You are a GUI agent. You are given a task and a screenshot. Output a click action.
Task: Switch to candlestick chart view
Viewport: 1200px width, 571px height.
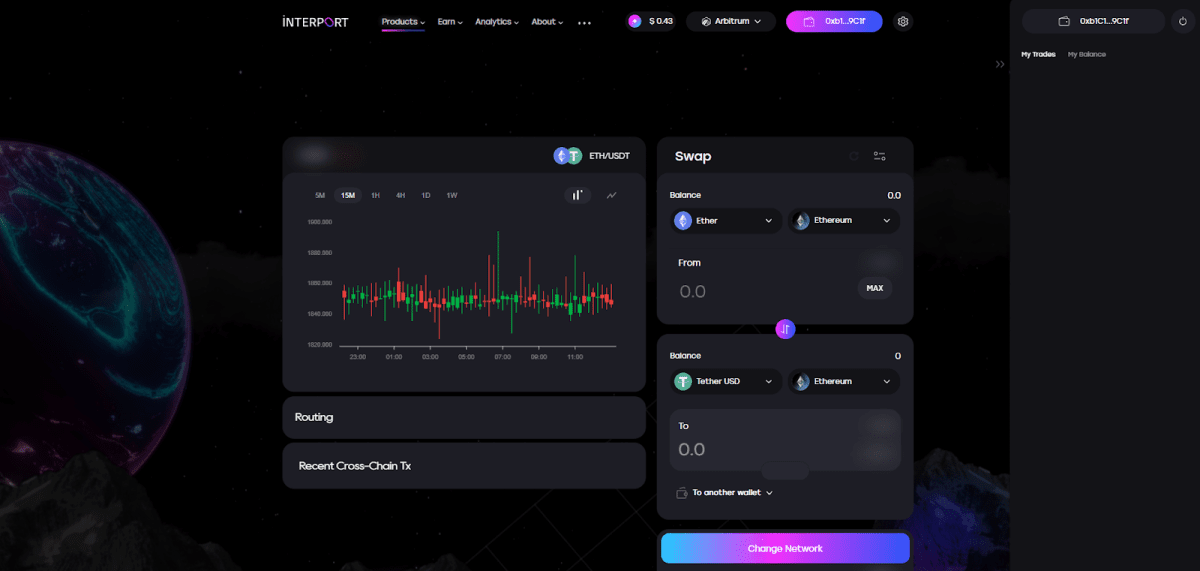[577, 195]
